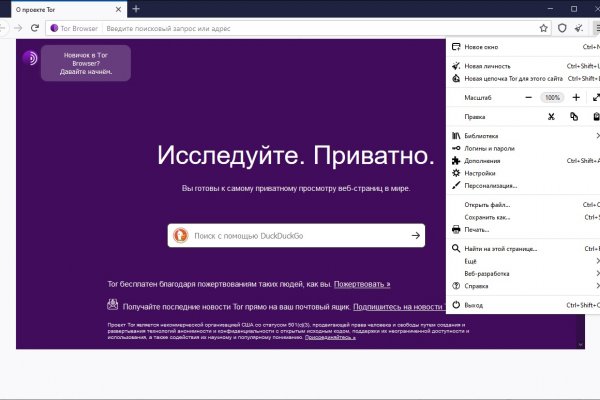600x400 pixels.
Task: Click the copy icon in the Правка row
Action: pos(574,117)
